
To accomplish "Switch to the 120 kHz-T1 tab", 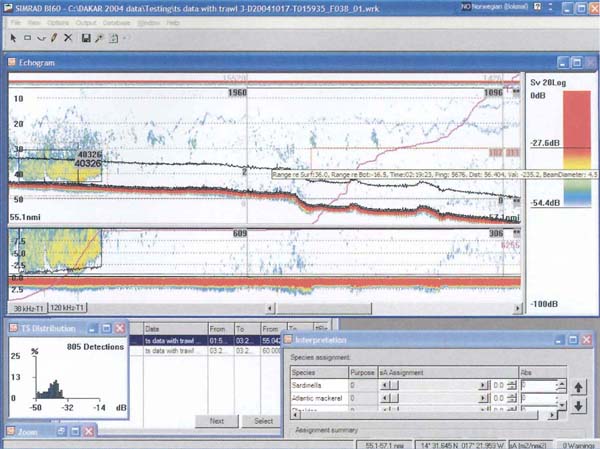I will click(68, 307).
